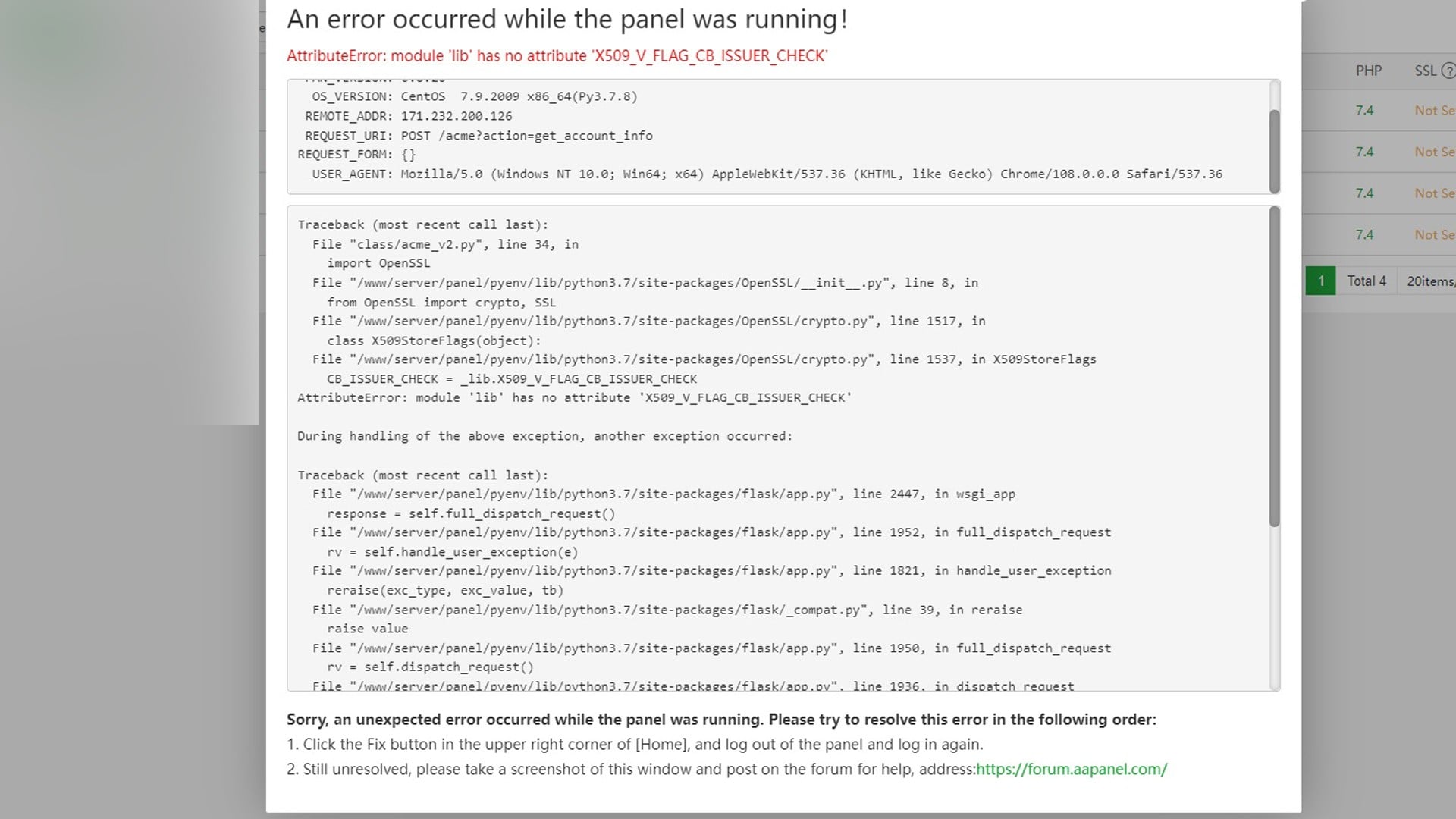
Task: Click PHP 7.4 in the second site row
Action: [x=1364, y=152]
